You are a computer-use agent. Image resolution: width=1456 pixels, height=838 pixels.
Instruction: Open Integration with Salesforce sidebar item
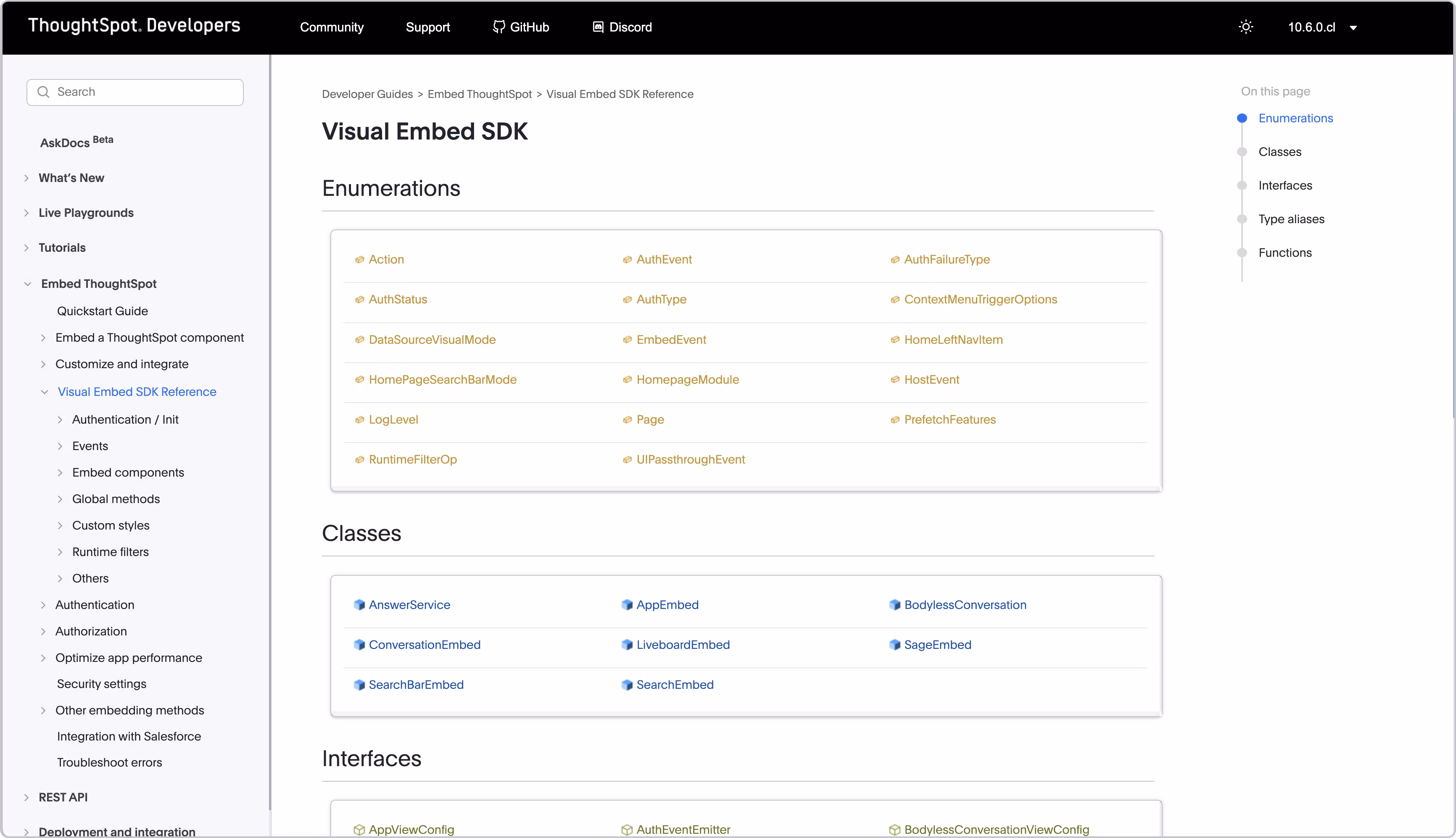(x=129, y=736)
